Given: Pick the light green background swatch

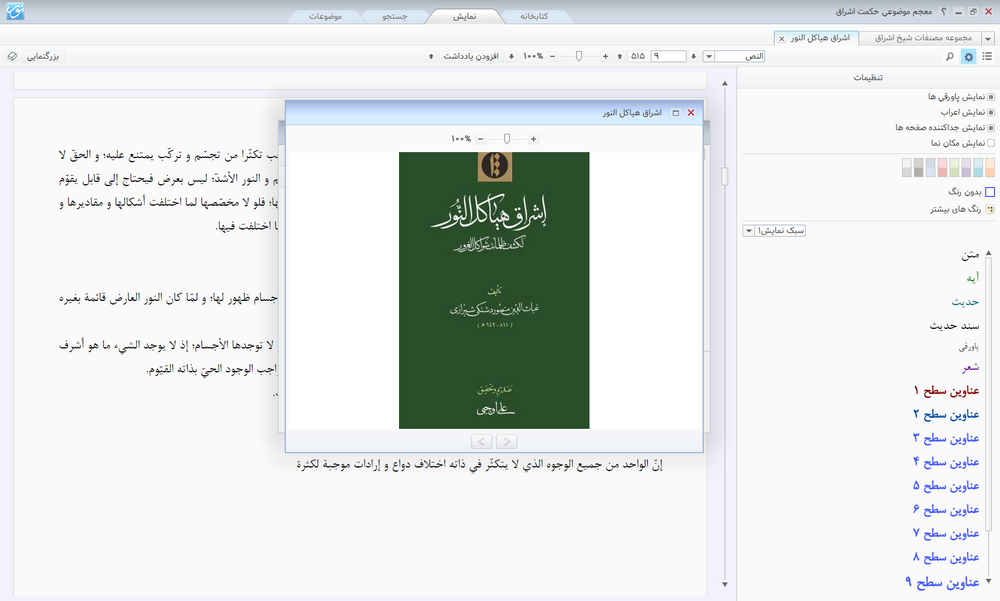Looking at the screenshot, I should click(954, 168).
